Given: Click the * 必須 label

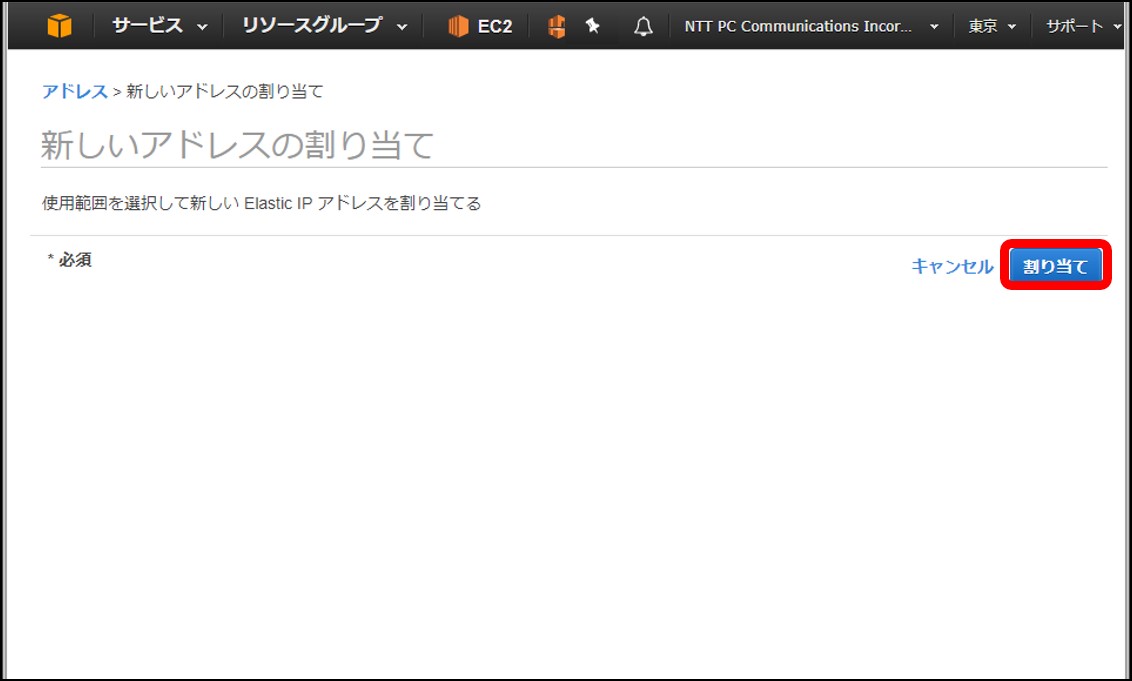Looking at the screenshot, I should point(69,260).
